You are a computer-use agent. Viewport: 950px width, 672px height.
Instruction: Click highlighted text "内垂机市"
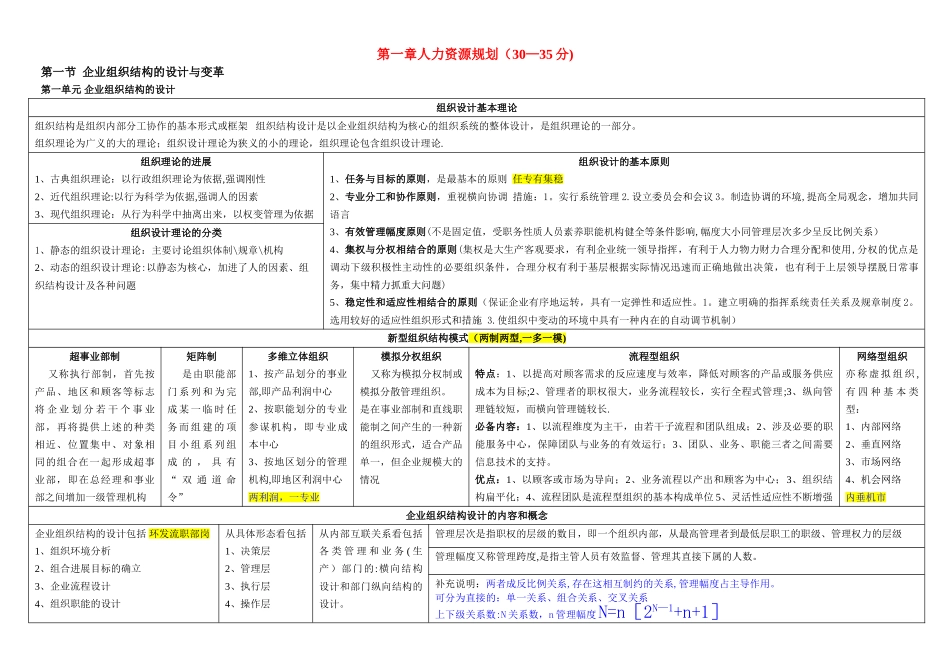(x=865, y=497)
